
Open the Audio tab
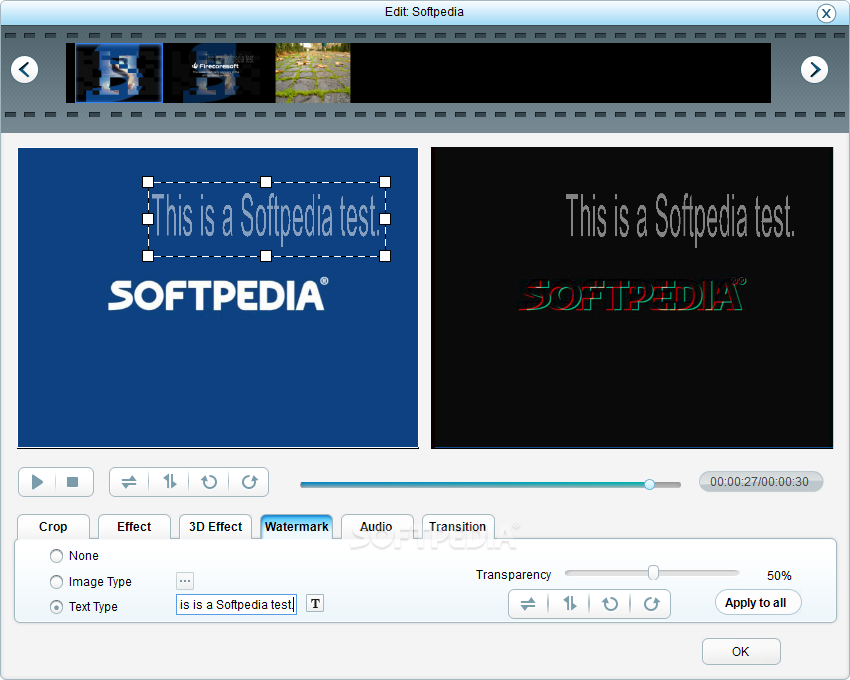click(376, 527)
